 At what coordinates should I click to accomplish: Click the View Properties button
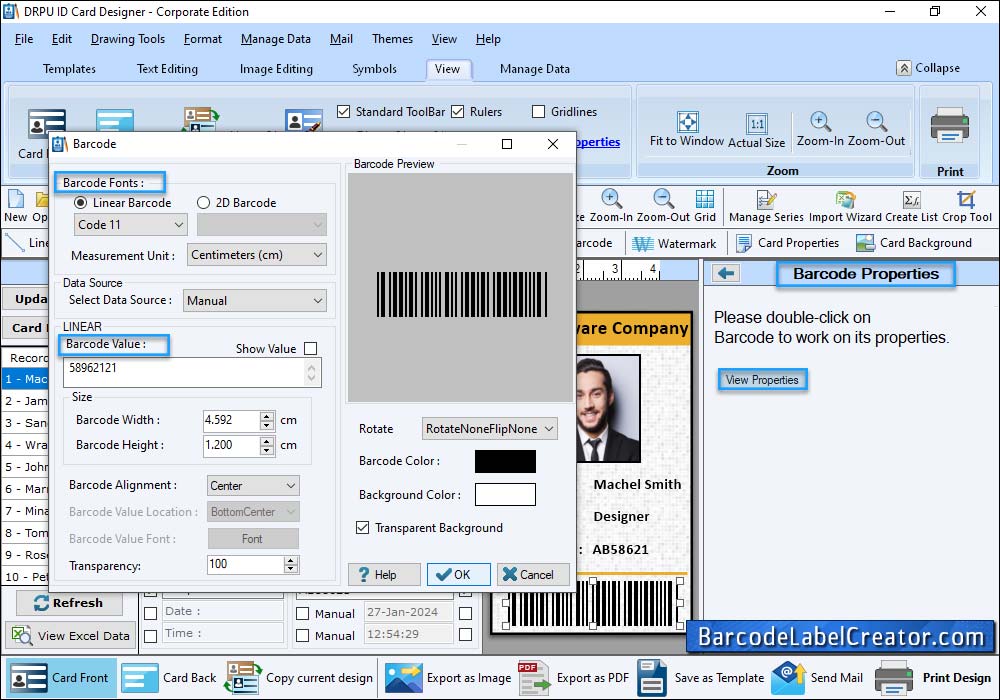click(762, 380)
